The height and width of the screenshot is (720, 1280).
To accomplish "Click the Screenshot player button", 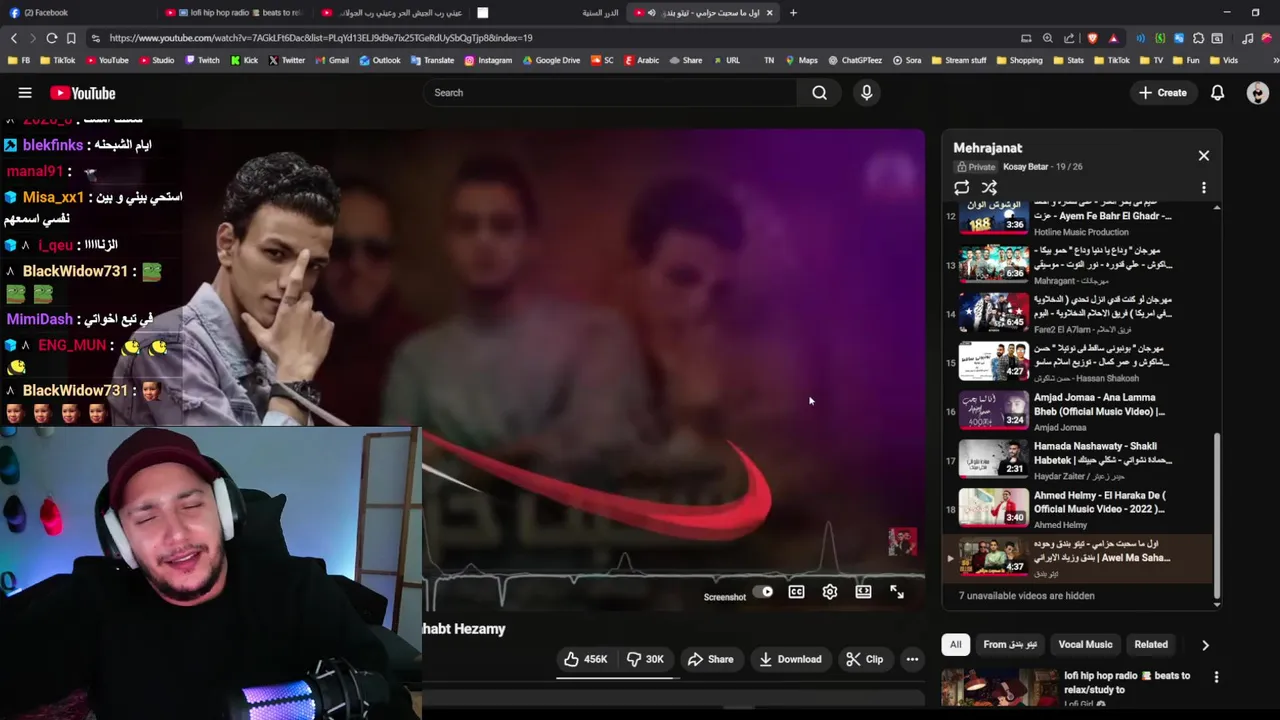I will pyautogui.click(x=725, y=597).
